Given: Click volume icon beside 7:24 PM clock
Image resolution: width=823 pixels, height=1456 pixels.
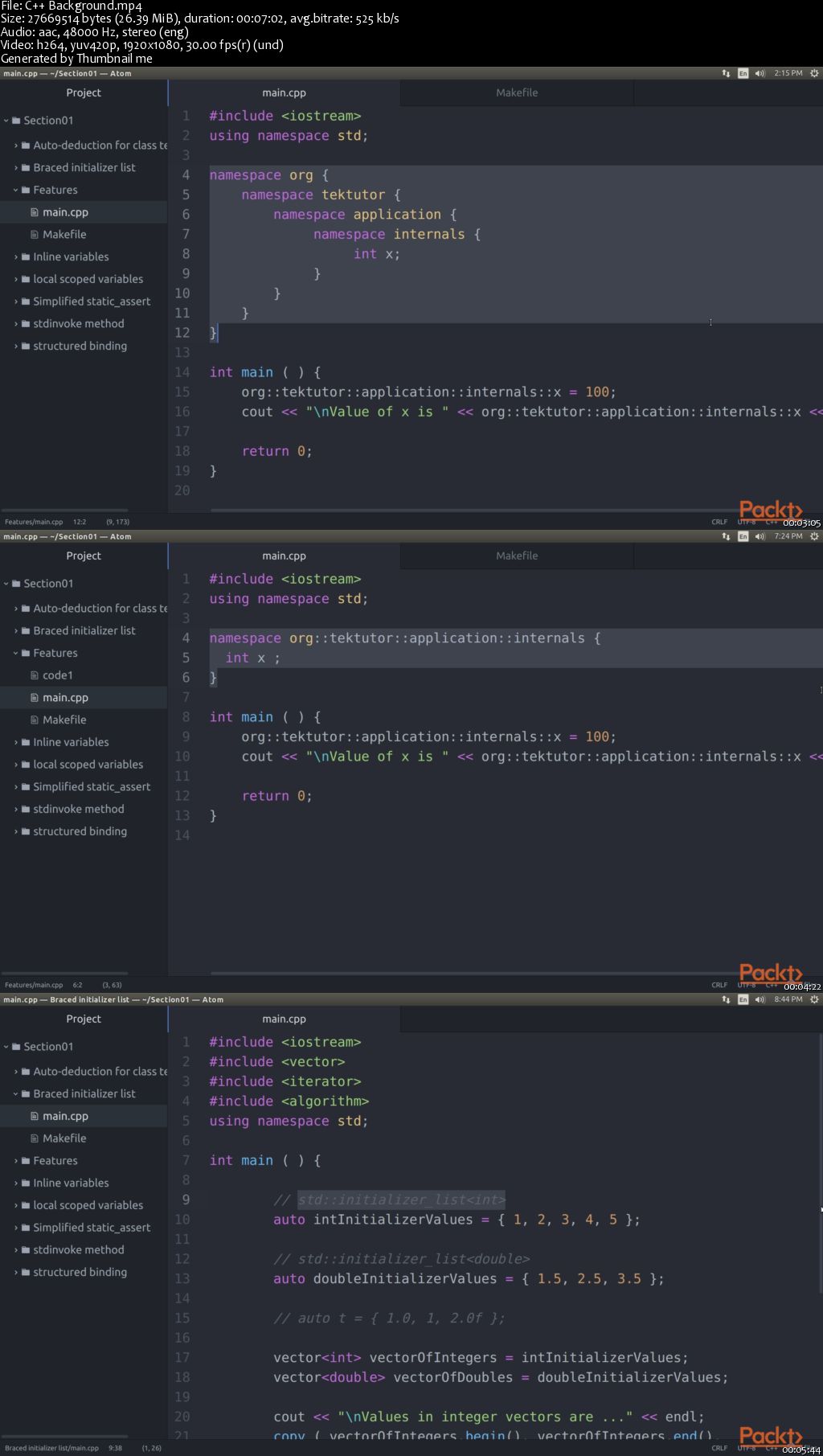Looking at the screenshot, I should tap(760, 536).
